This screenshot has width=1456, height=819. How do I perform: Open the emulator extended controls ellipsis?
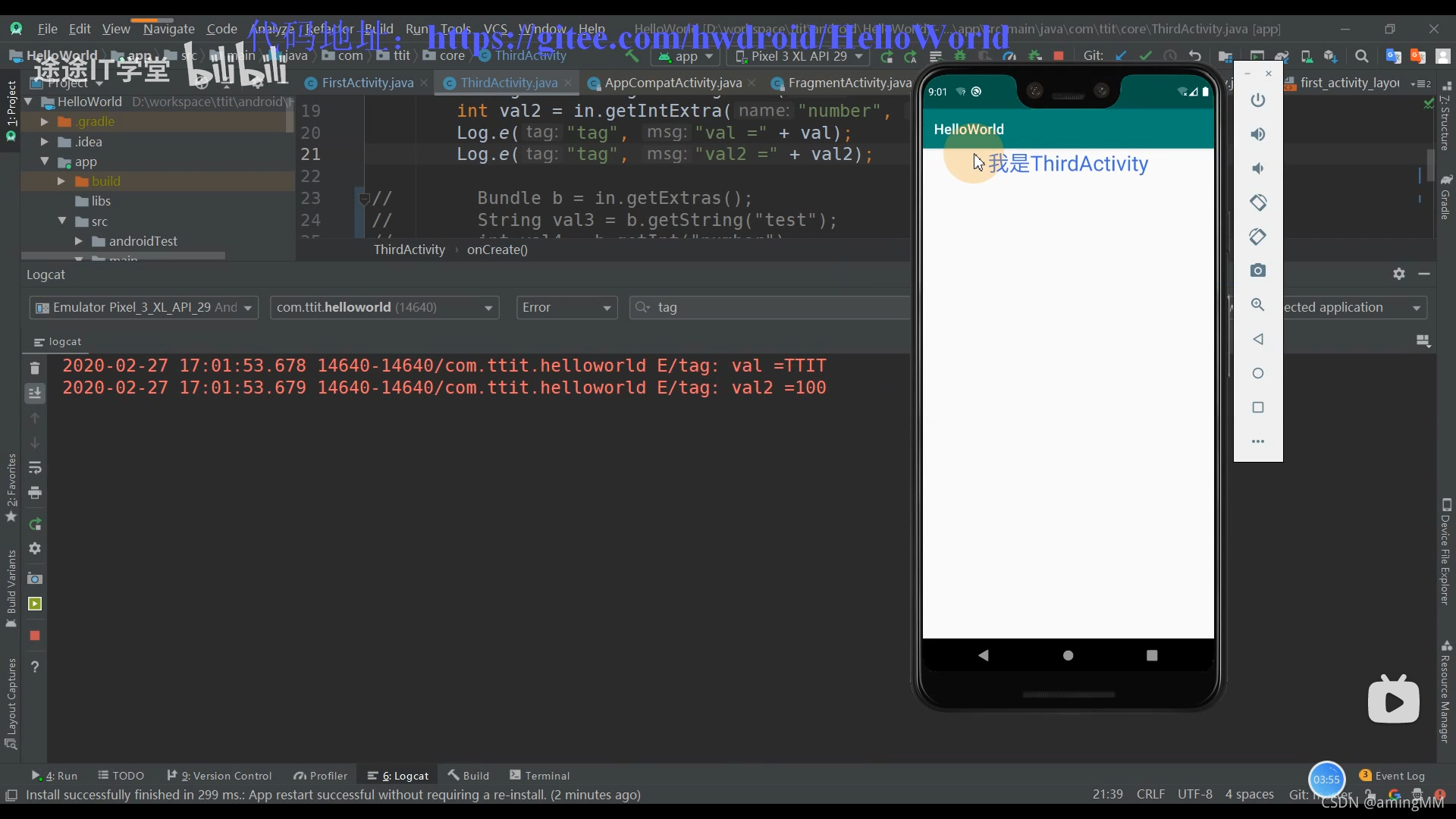(x=1258, y=441)
